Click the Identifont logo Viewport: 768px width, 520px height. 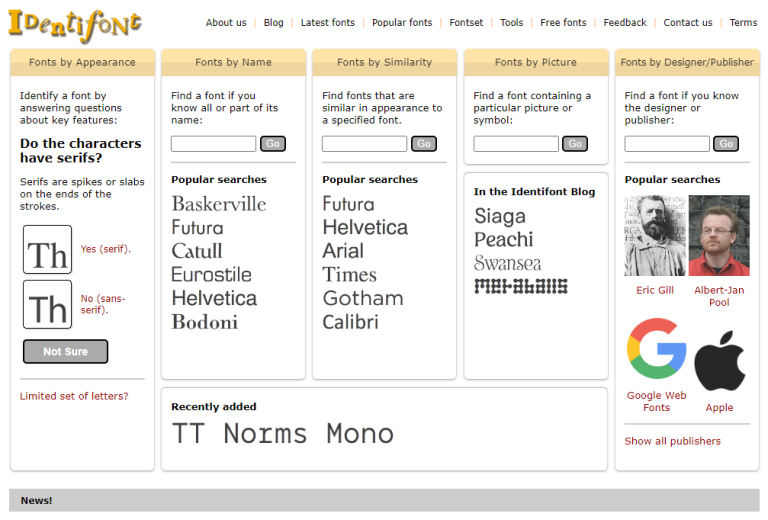pyautogui.click(x=74, y=25)
